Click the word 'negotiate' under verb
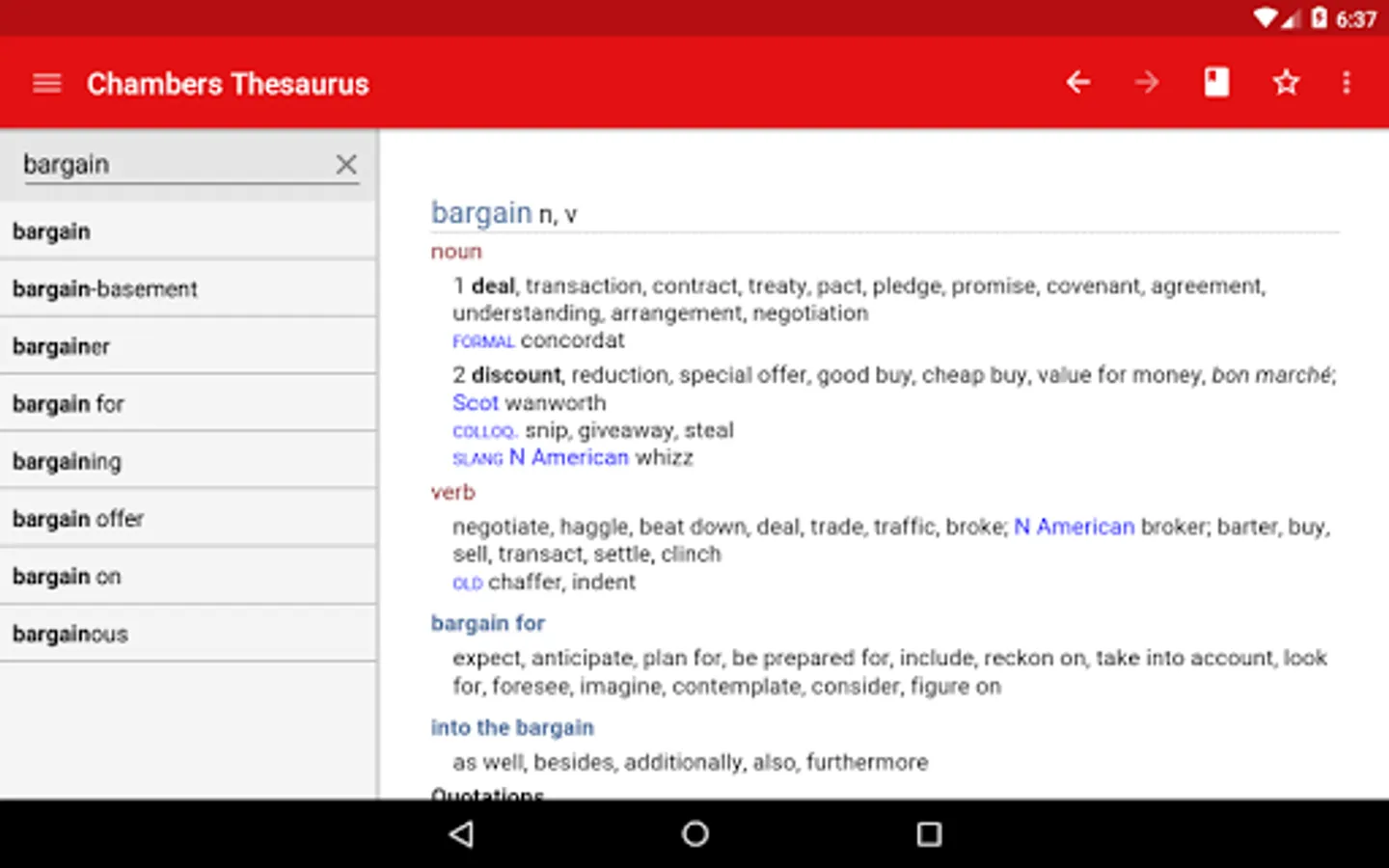Screen dimensions: 1389x868 501,527
